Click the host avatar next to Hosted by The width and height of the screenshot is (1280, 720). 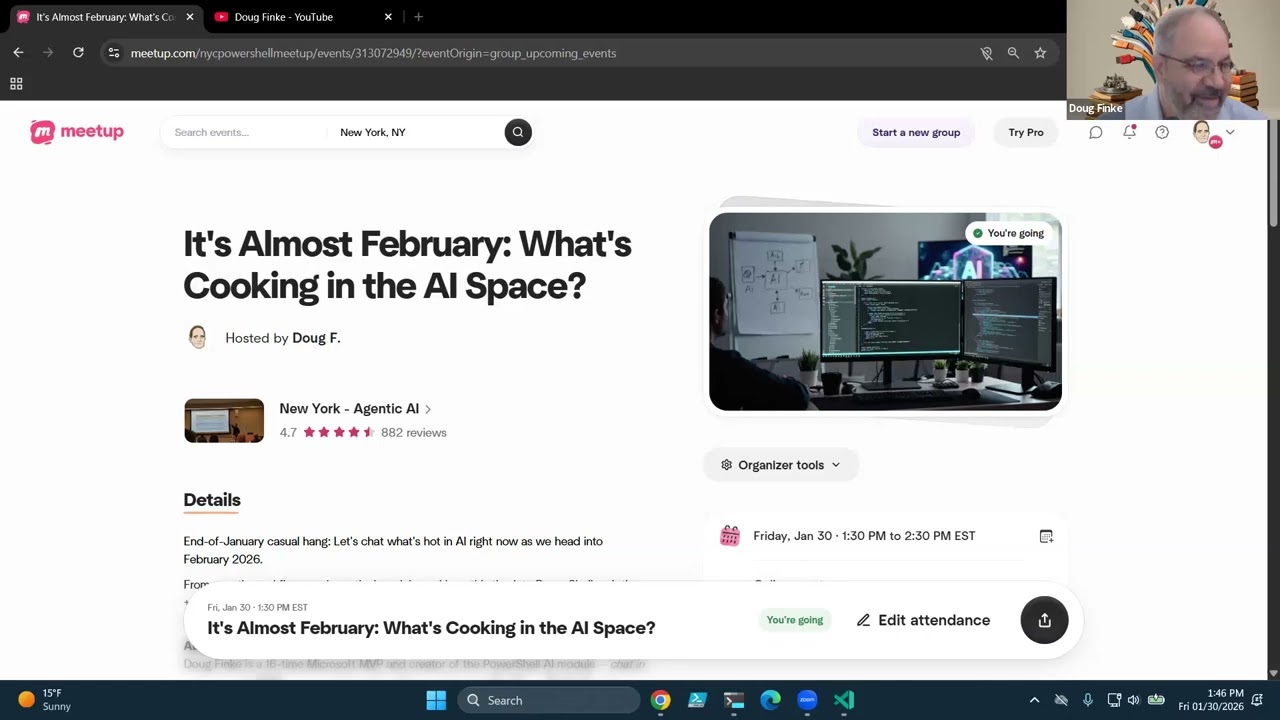(x=197, y=338)
